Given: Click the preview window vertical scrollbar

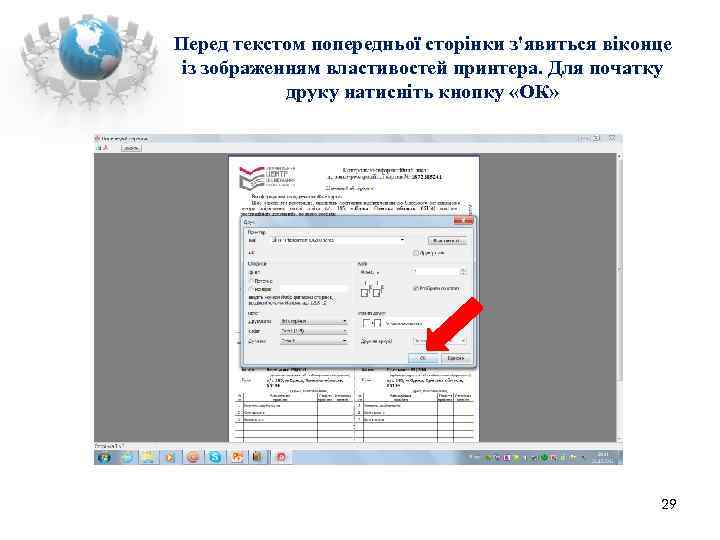Looking at the screenshot, I should tap(619, 297).
